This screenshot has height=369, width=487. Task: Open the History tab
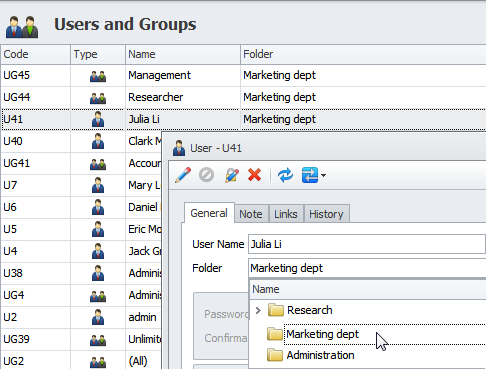pyautogui.click(x=326, y=214)
